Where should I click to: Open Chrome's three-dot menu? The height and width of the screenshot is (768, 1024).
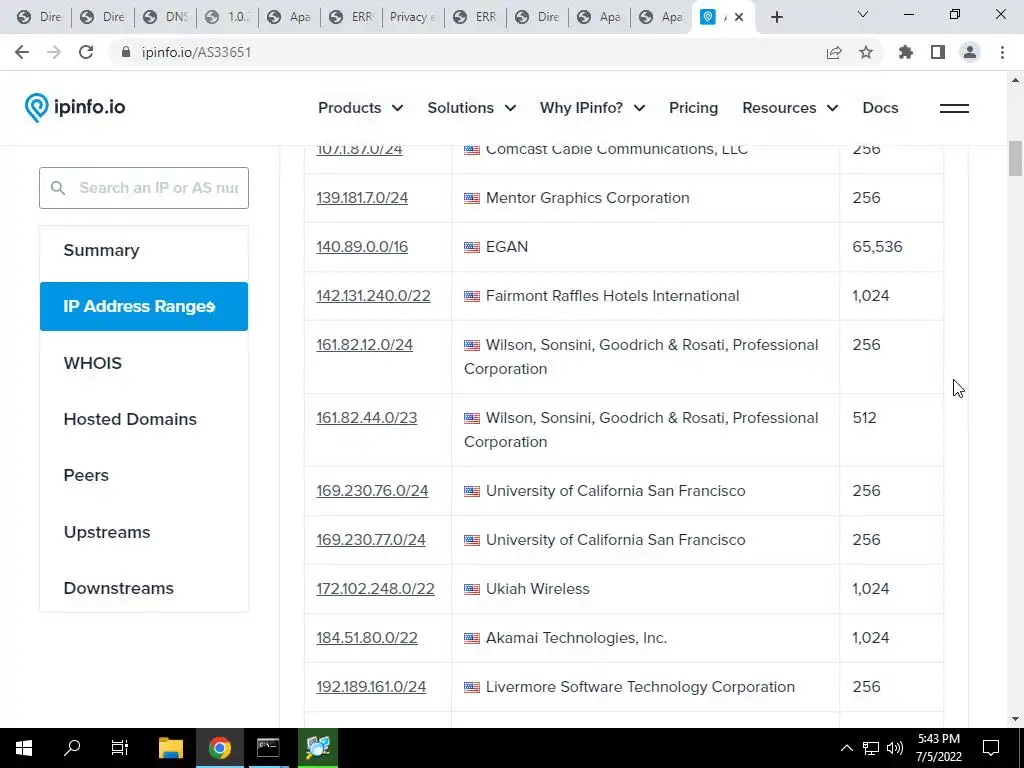point(1002,52)
